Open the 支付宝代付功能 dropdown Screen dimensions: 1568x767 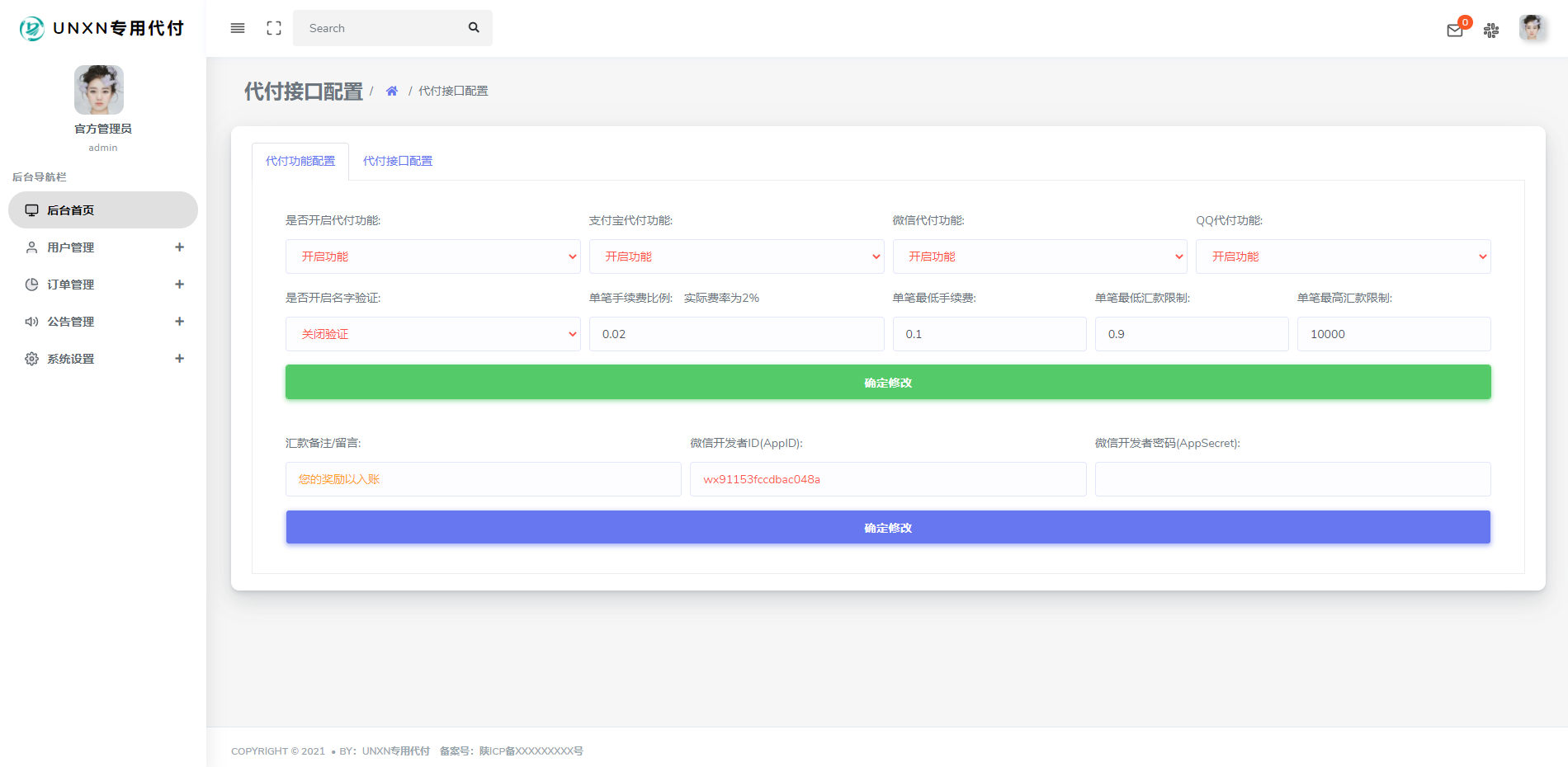click(736, 256)
